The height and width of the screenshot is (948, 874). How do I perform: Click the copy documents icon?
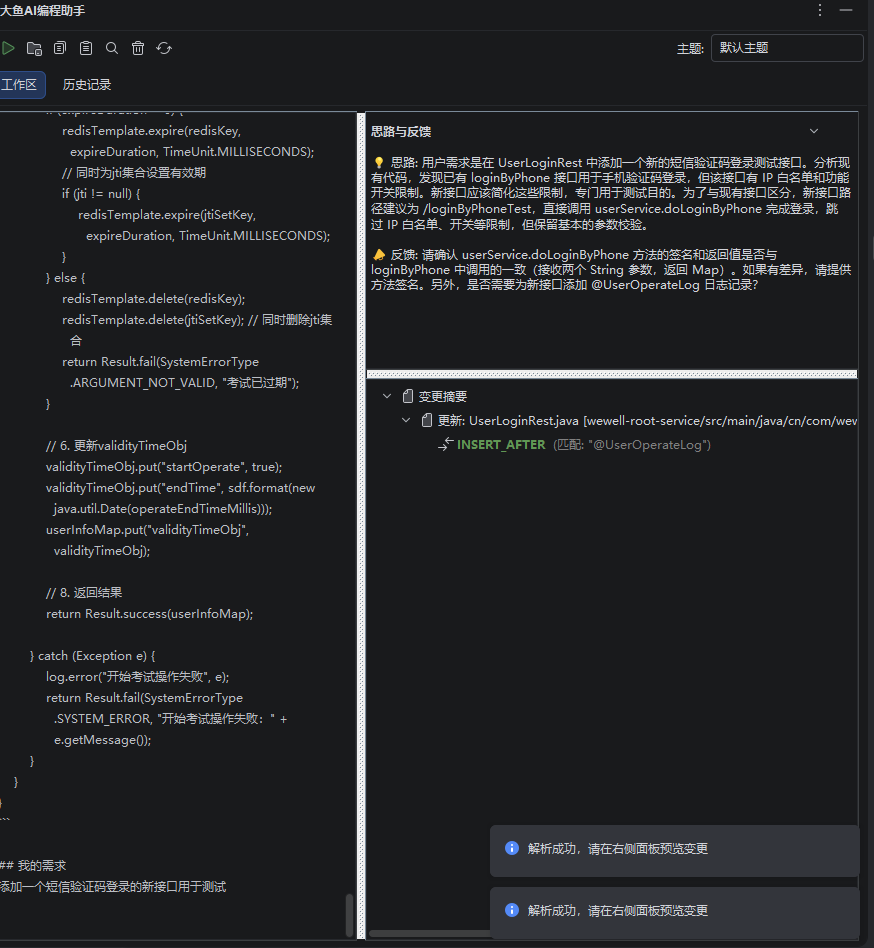[60, 48]
